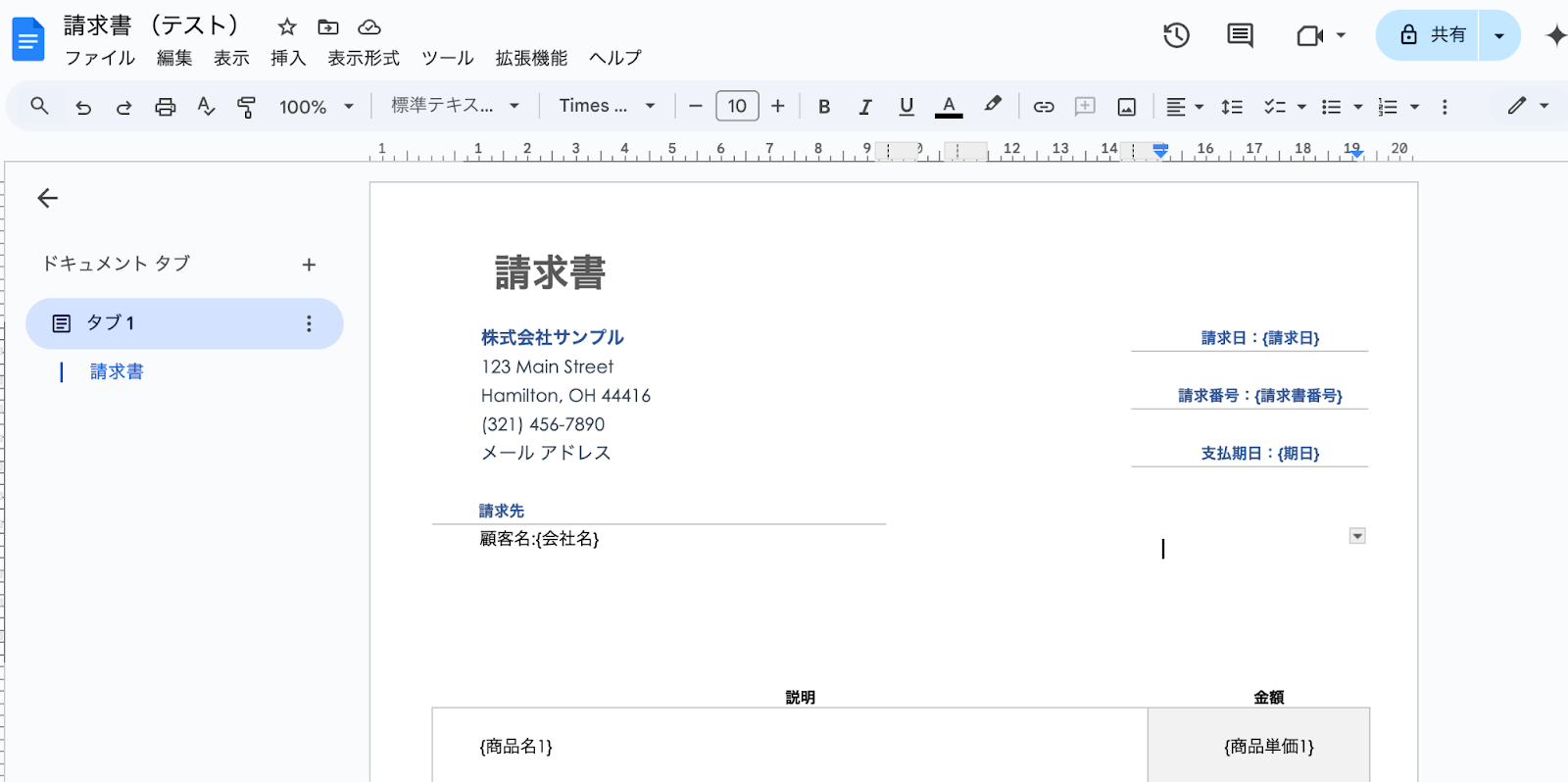Expand the 標準テキスト style dropdown

click(455, 106)
